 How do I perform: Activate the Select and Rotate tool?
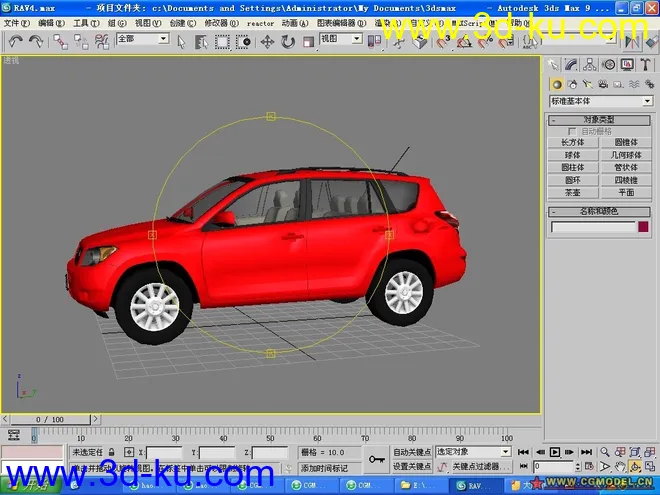(x=288, y=42)
